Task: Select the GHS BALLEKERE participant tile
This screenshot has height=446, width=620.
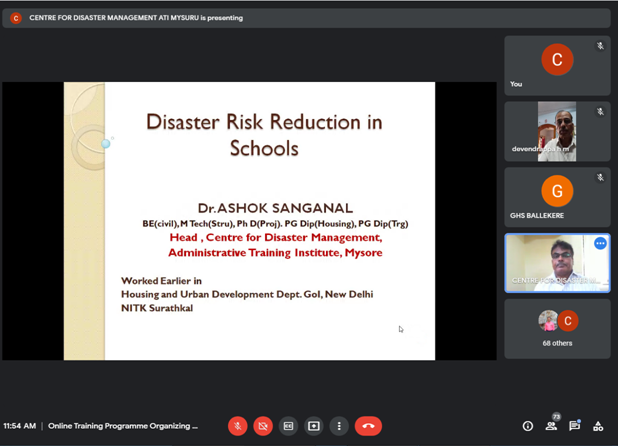Action: pyautogui.click(x=557, y=197)
